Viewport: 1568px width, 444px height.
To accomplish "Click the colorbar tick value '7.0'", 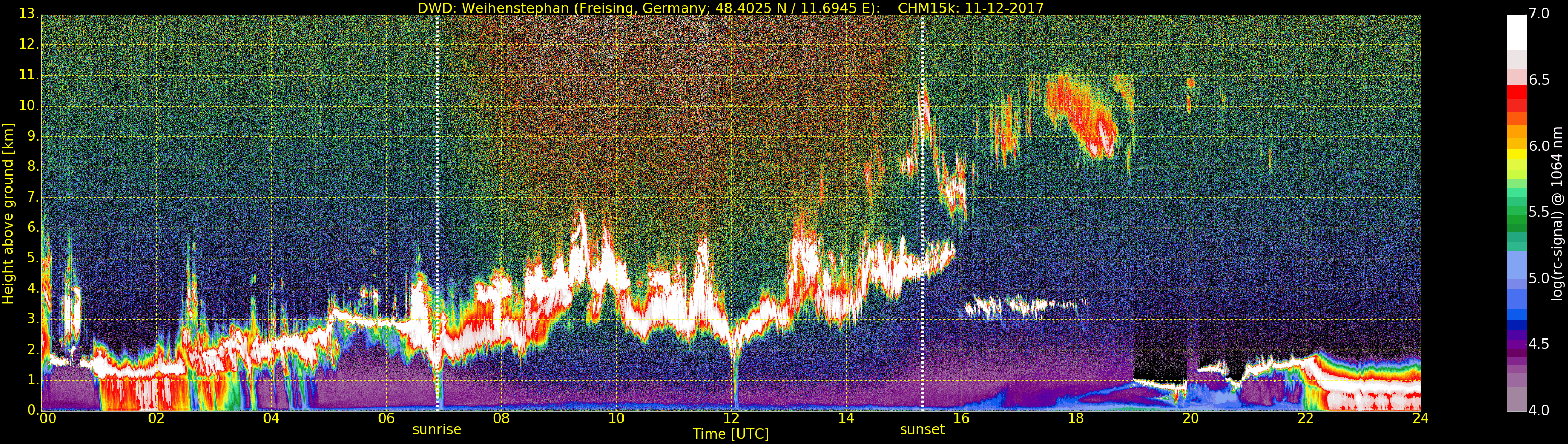I will [1539, 14].
